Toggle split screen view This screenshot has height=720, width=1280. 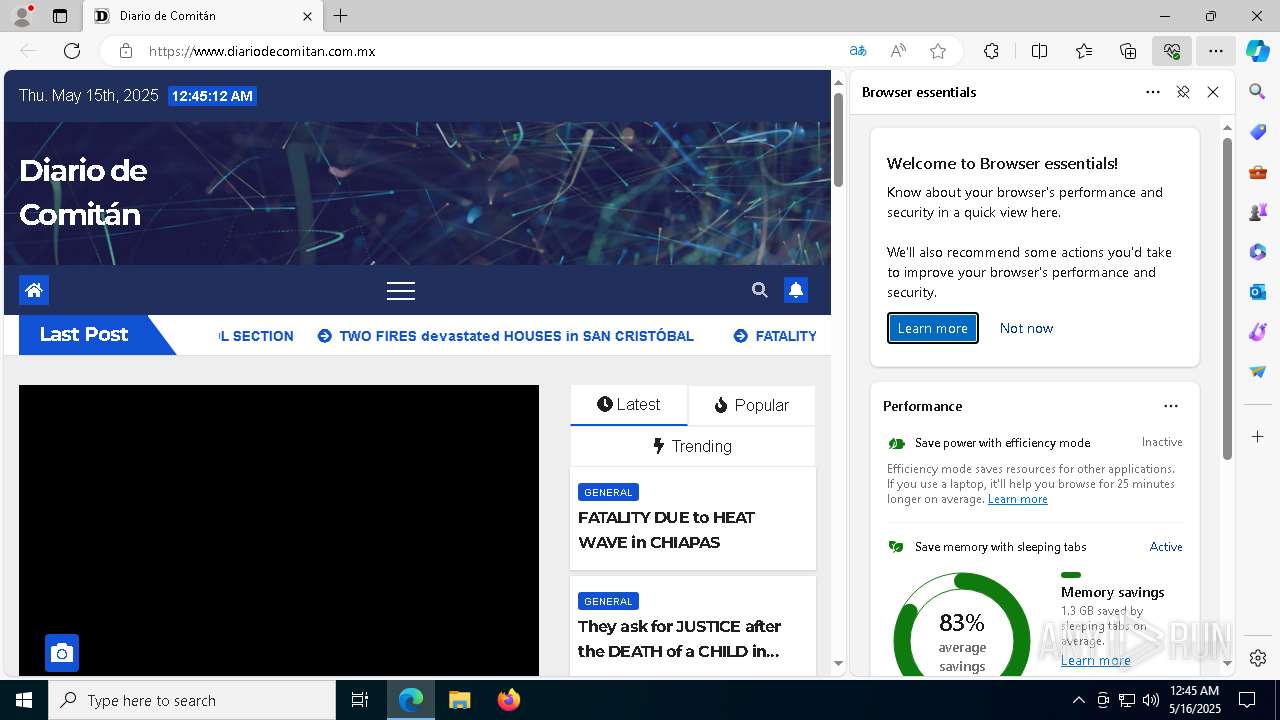coord(1039,51)
